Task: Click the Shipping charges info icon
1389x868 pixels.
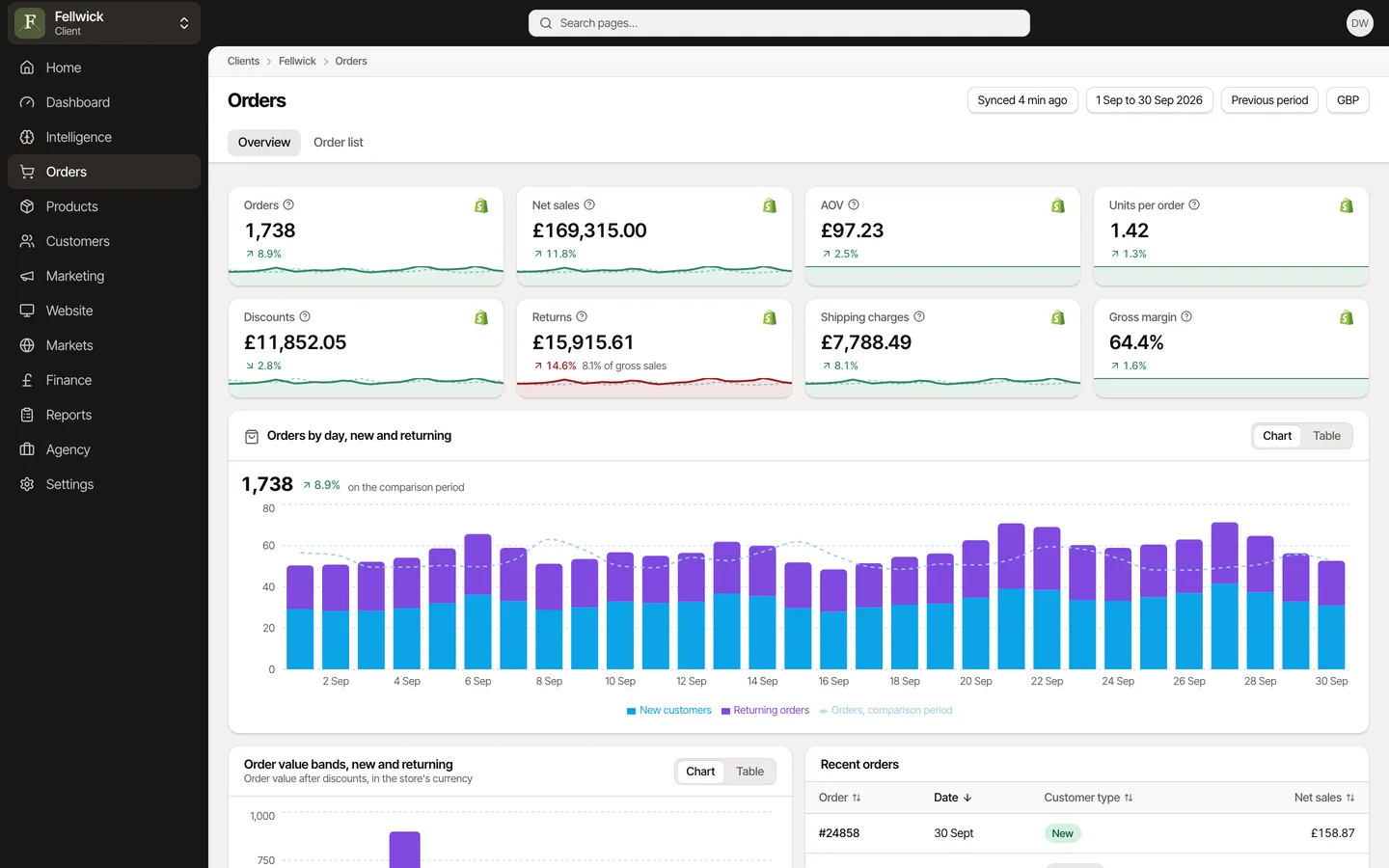Action: [x=919, y=316]
